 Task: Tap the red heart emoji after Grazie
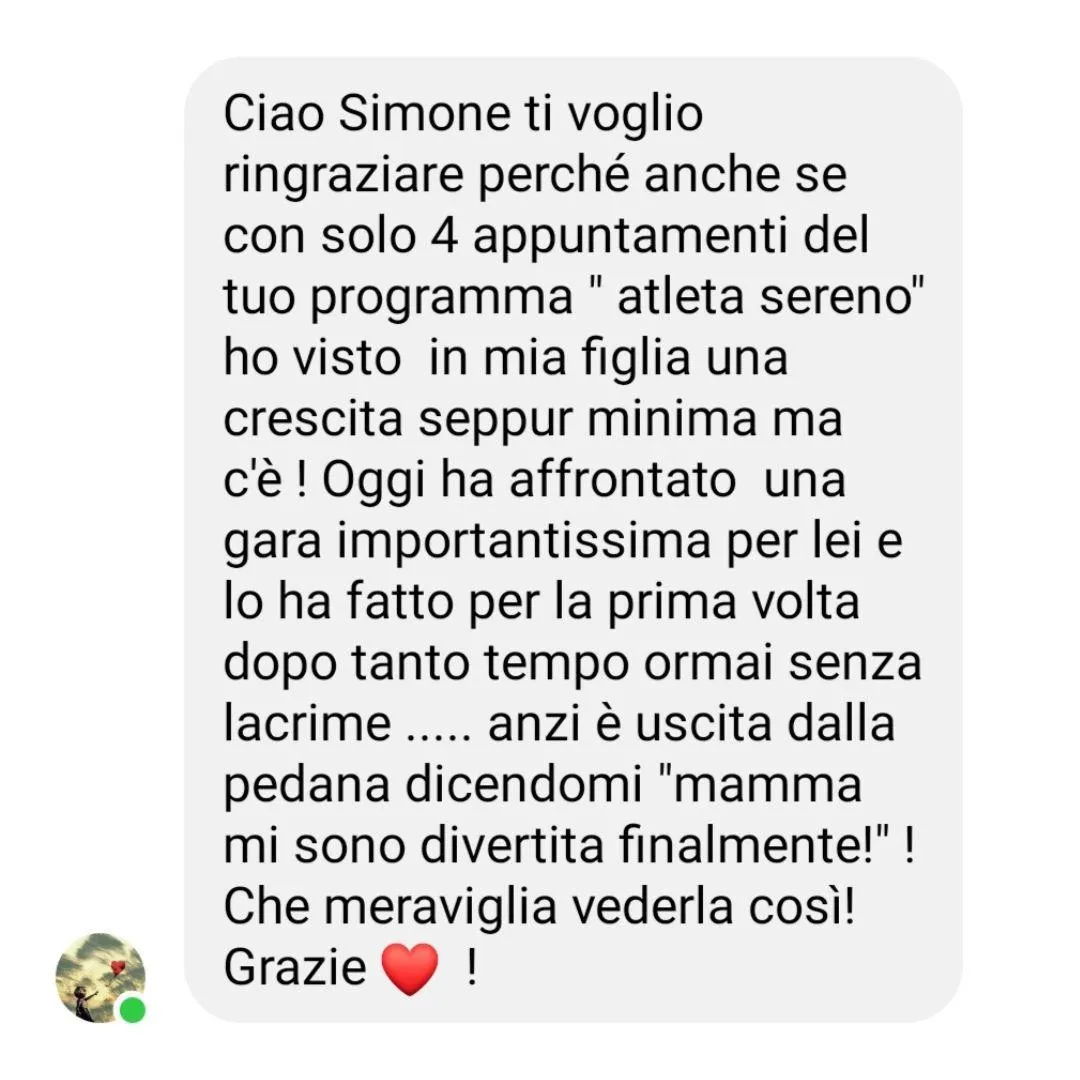410,969
